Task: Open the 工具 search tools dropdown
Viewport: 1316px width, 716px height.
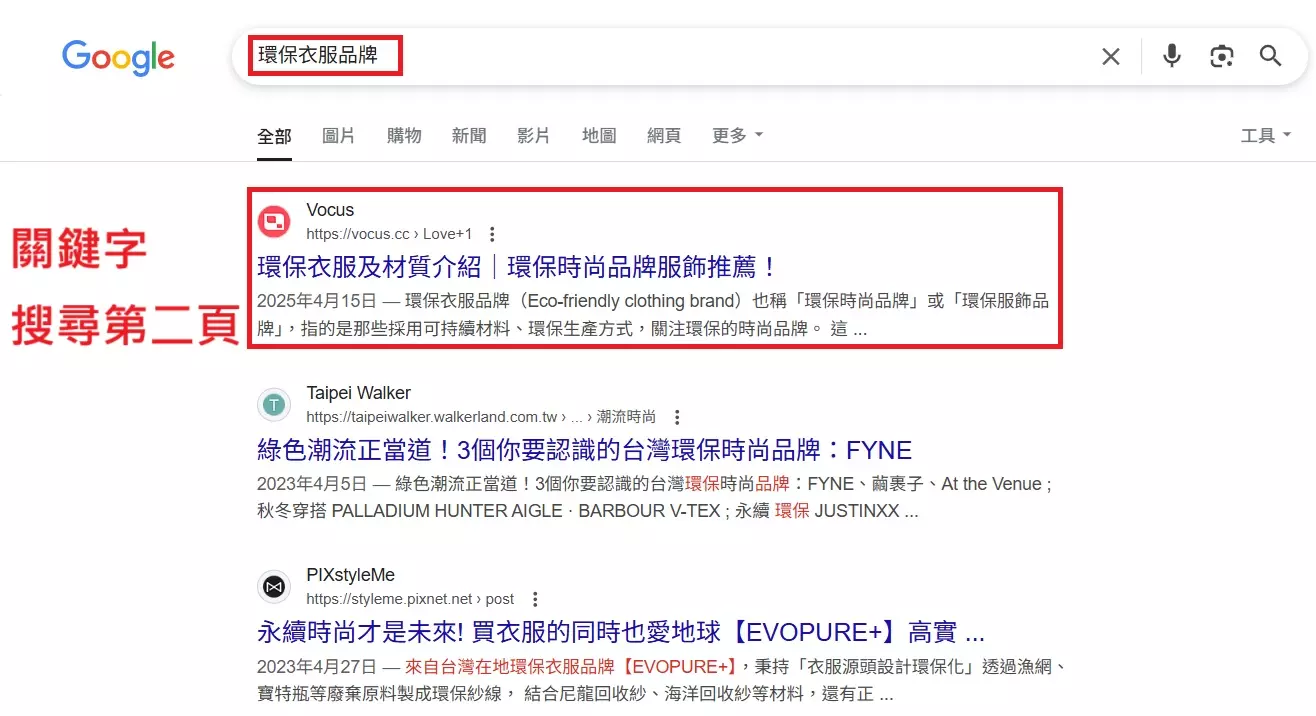Action: 1264,135
